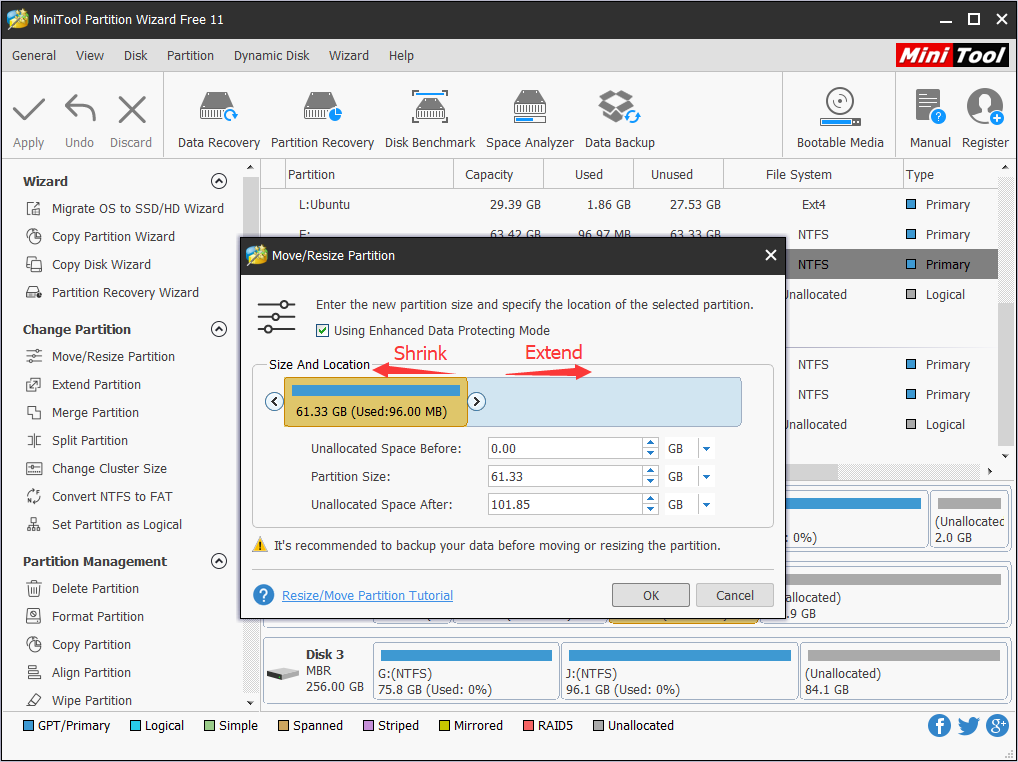Select Unallocated 84.1 GB on Disk 3

pos(904,672)
